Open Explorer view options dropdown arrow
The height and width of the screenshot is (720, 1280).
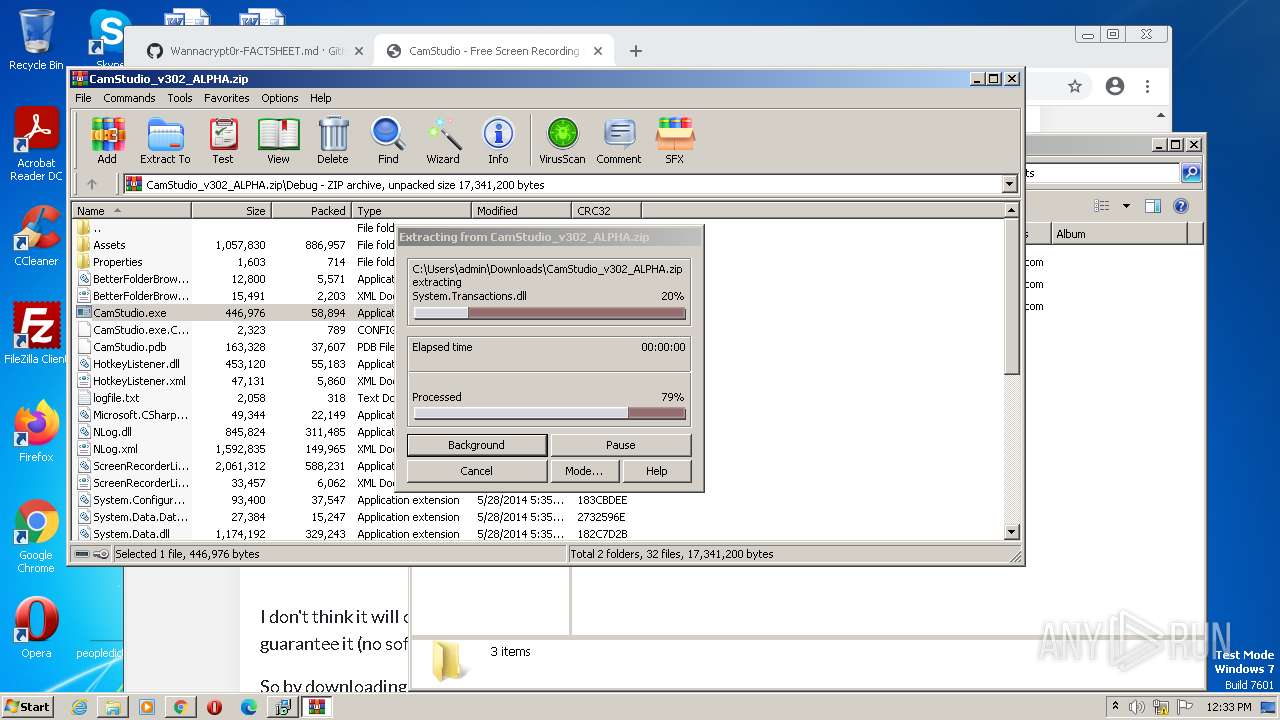(1126, 206)
